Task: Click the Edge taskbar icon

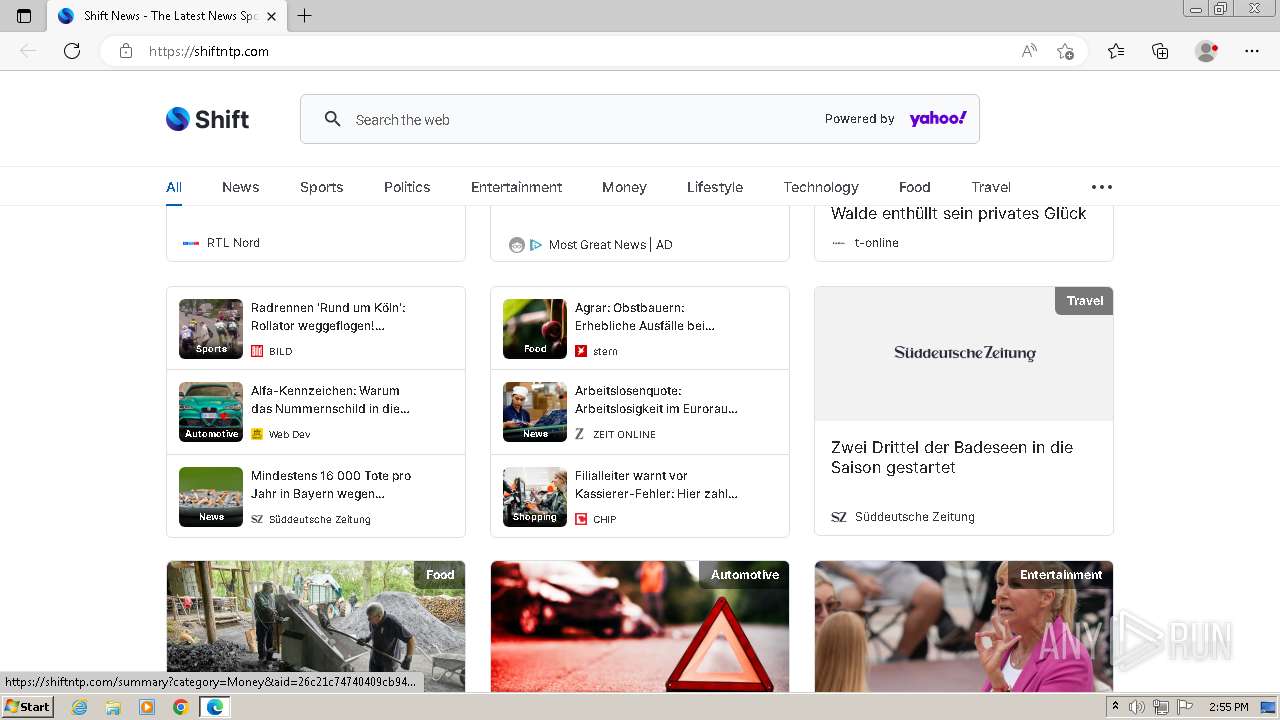Action: (214, 707)
